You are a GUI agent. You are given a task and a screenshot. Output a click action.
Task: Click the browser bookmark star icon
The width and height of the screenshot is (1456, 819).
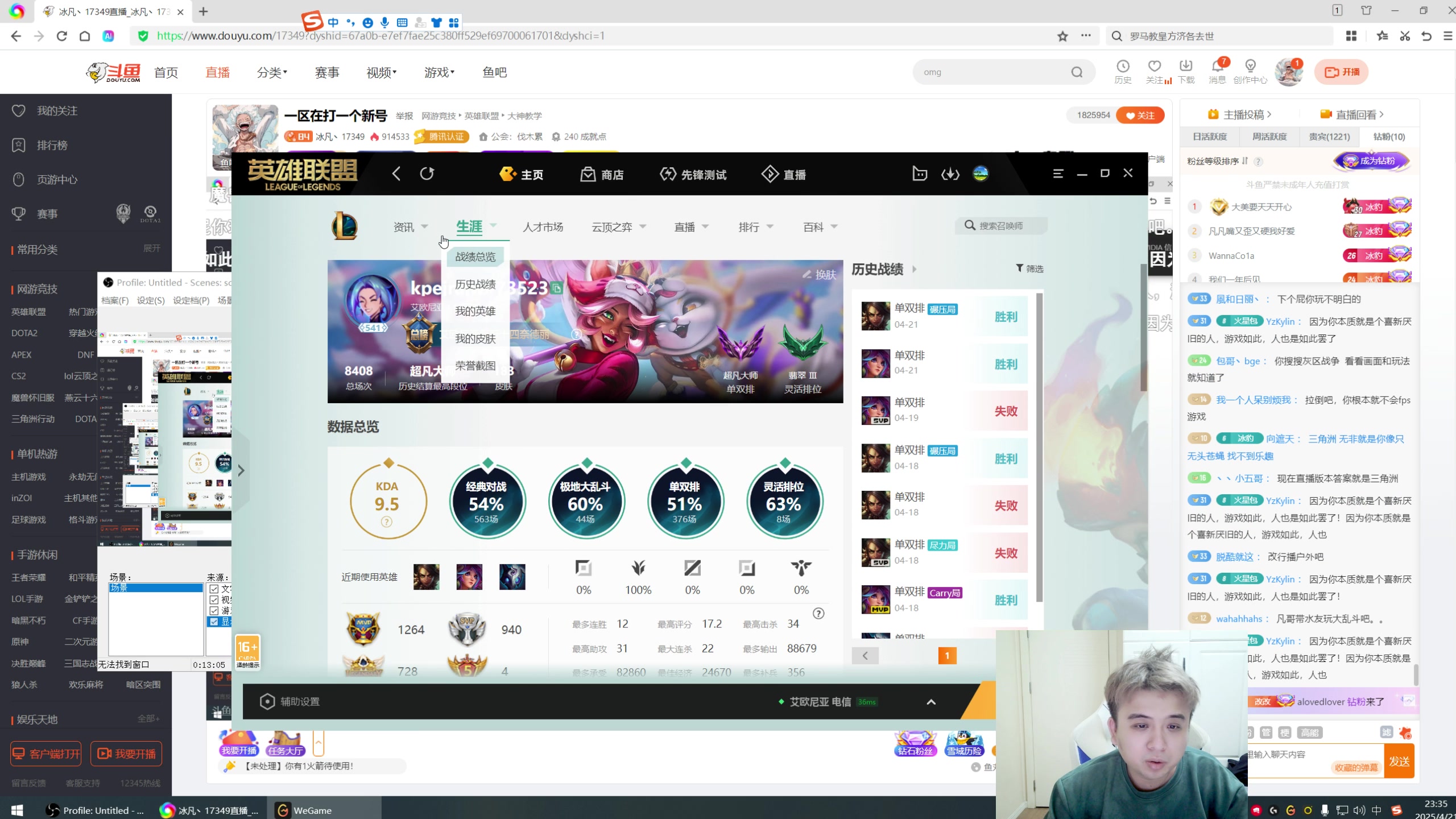(1062, 36)
